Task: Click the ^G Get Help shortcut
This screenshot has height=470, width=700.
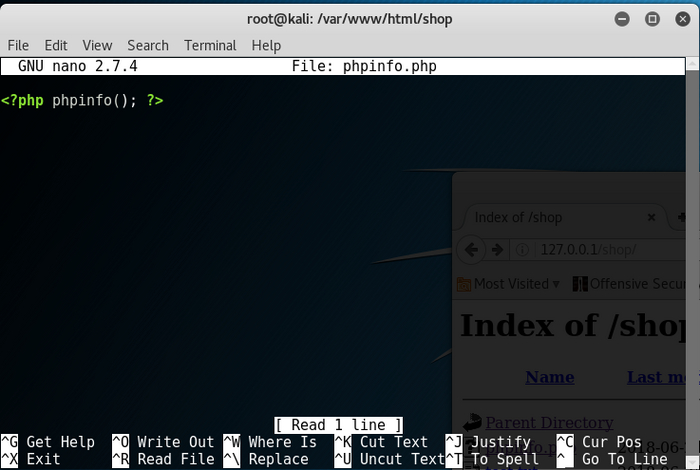Action: click(x=48, y=442)
